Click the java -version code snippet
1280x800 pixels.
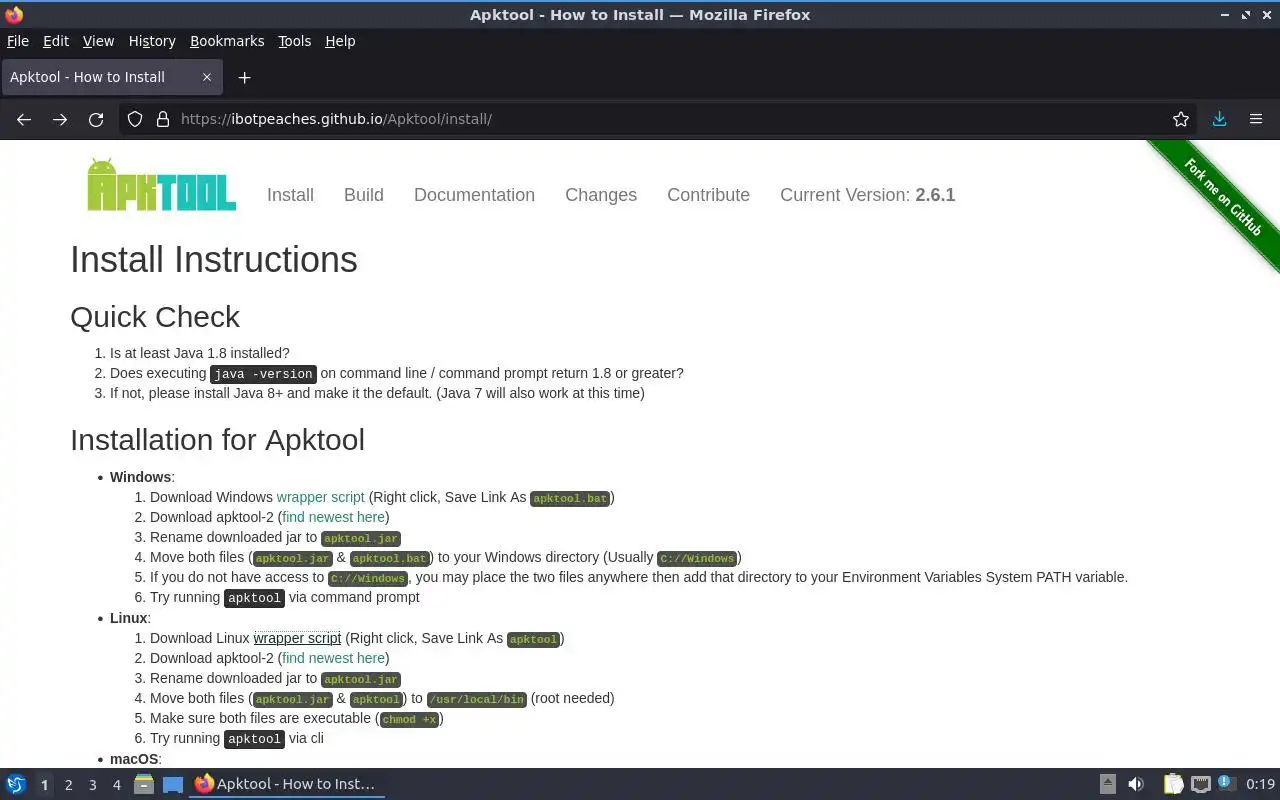(x=264, y=374)
